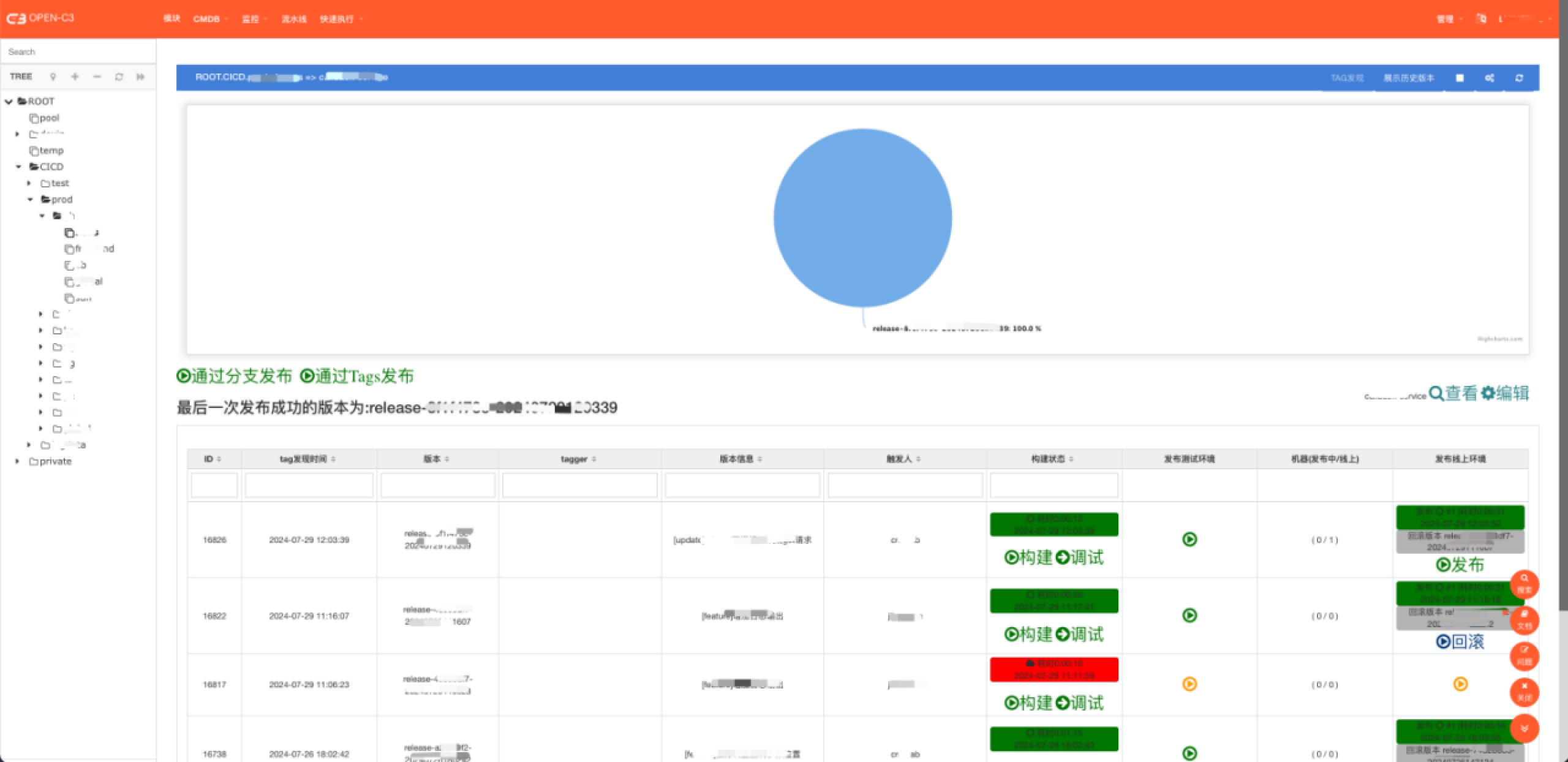Click 通过分支发布 link
1568x762 pixels.
234,375
